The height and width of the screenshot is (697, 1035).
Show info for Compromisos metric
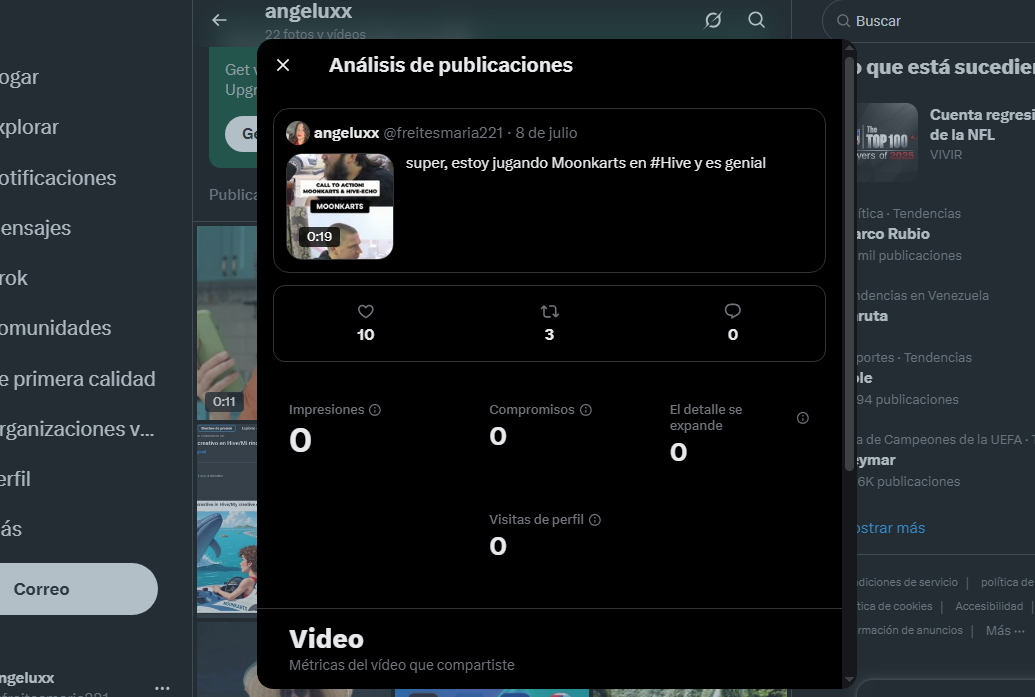click(585, 410)
